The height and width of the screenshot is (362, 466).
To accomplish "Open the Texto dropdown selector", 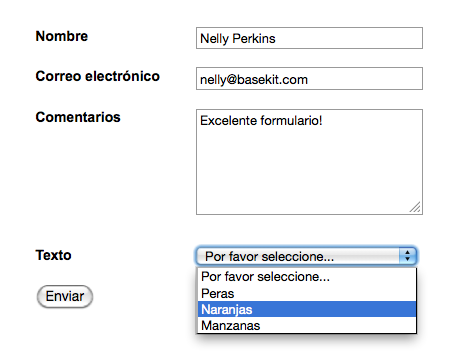I will pos(306,256).
